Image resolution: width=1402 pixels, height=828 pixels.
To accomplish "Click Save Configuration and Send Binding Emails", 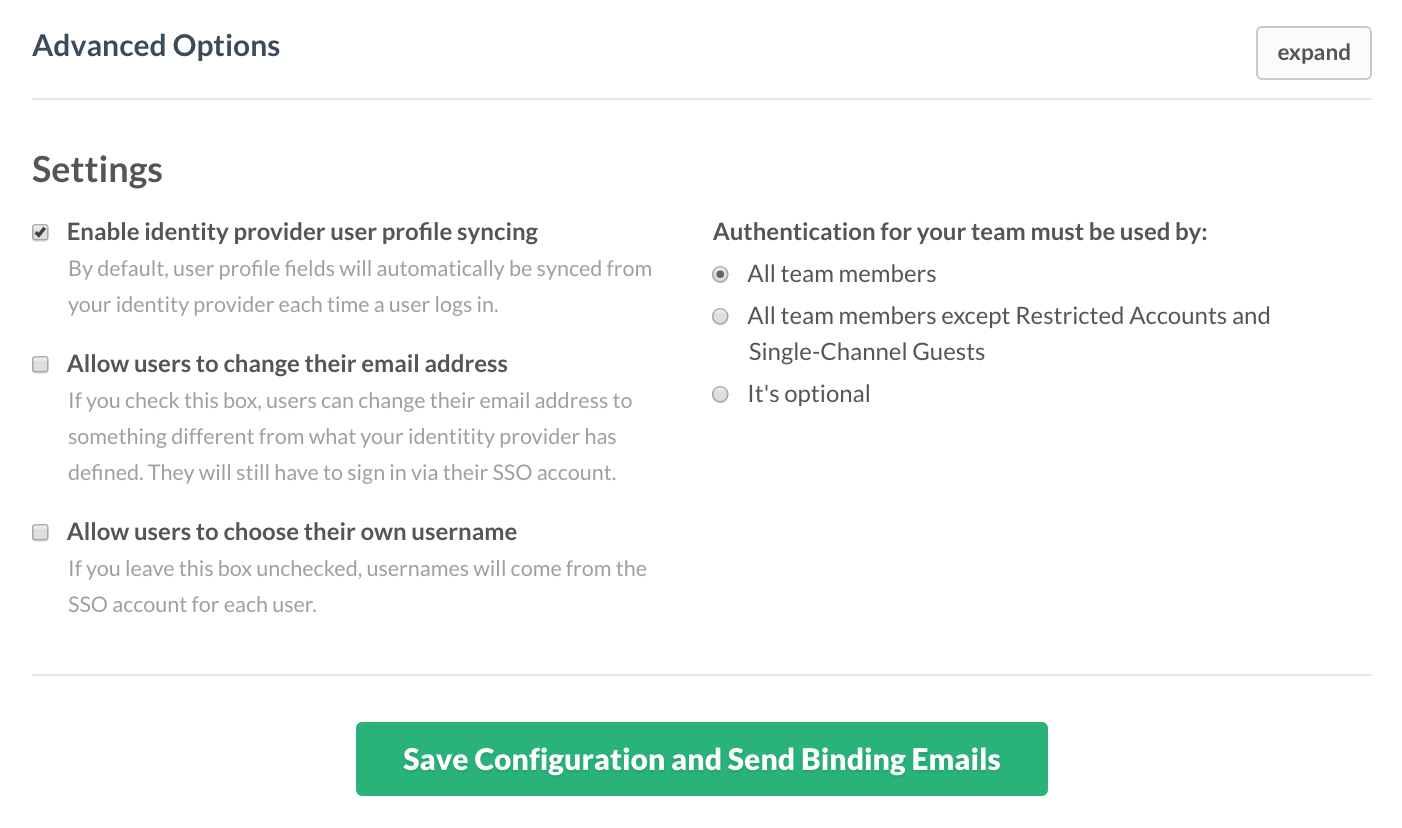I will pyautogui.click(x=701, y=758).
